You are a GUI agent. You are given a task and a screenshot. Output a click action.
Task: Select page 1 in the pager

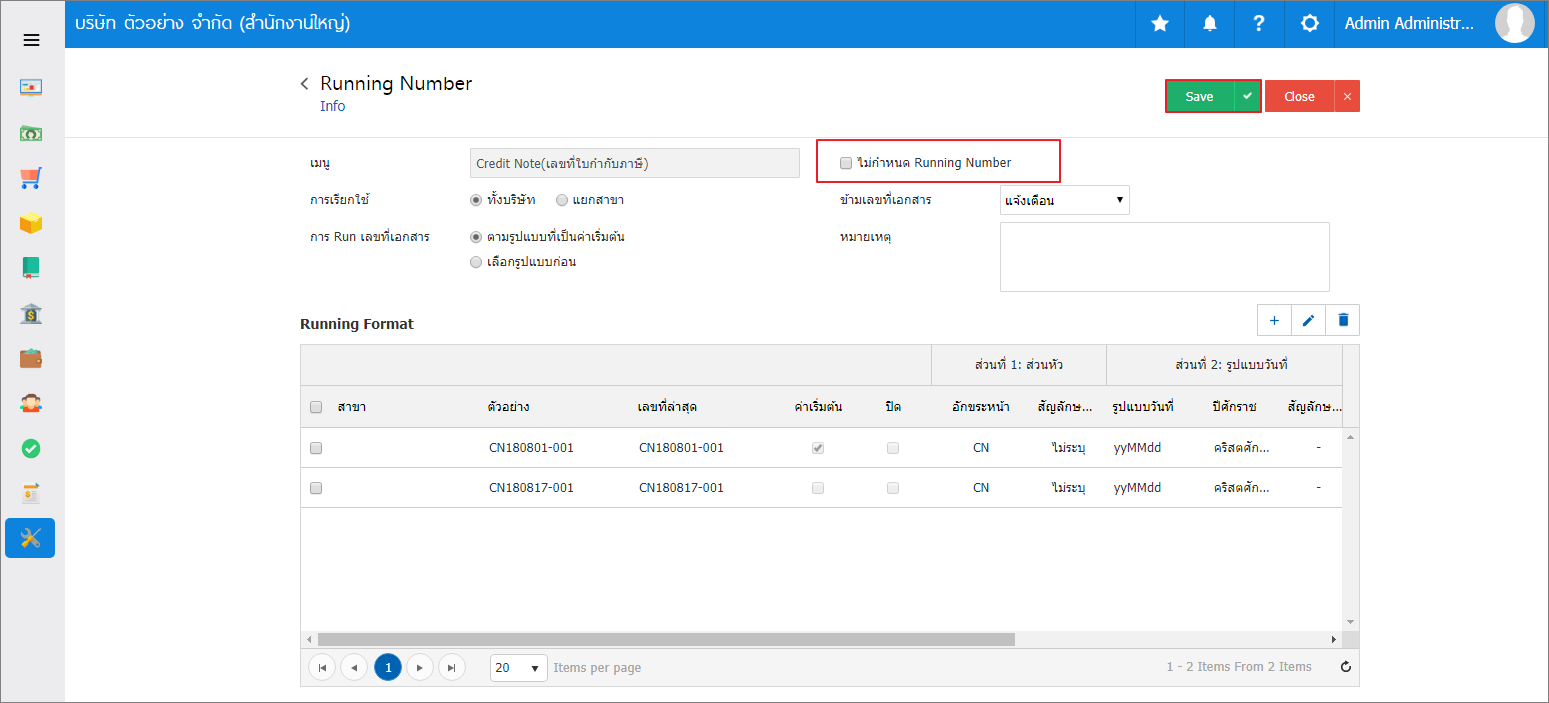387,667
